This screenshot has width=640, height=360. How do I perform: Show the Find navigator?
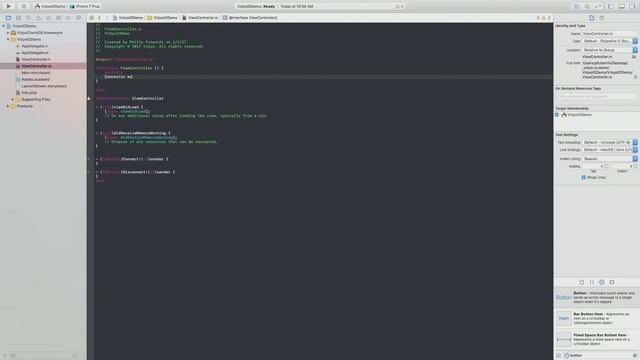tap(28, 18)
